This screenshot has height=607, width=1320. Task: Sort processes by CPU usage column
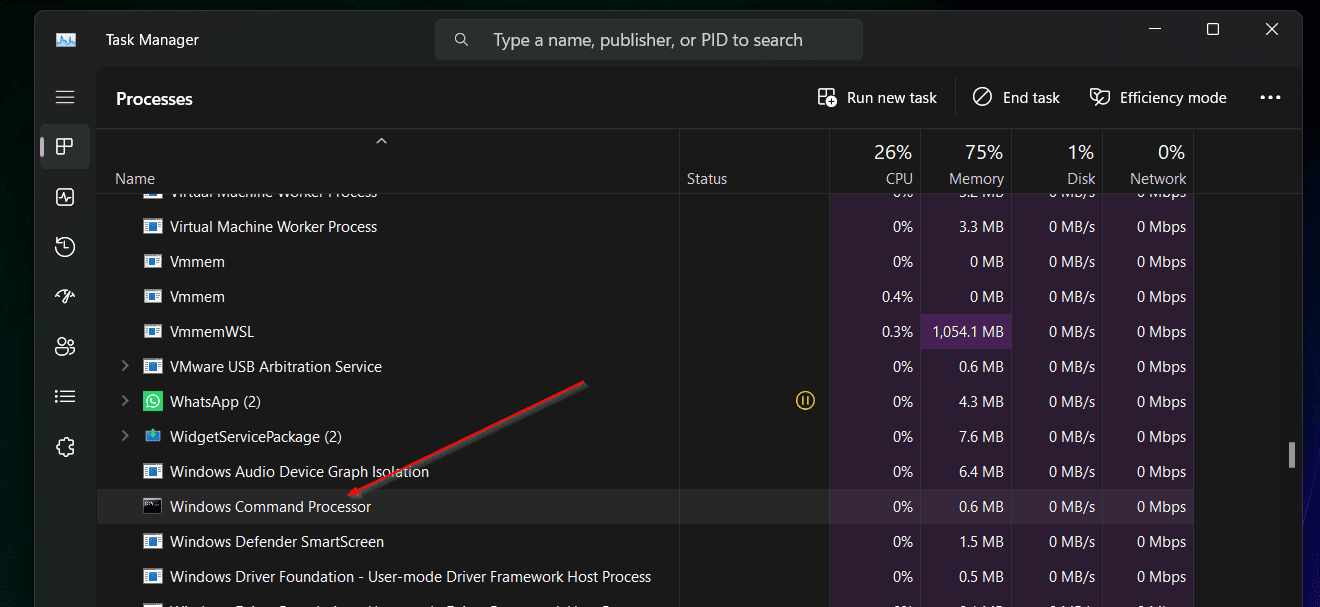(x=875, y=161)
